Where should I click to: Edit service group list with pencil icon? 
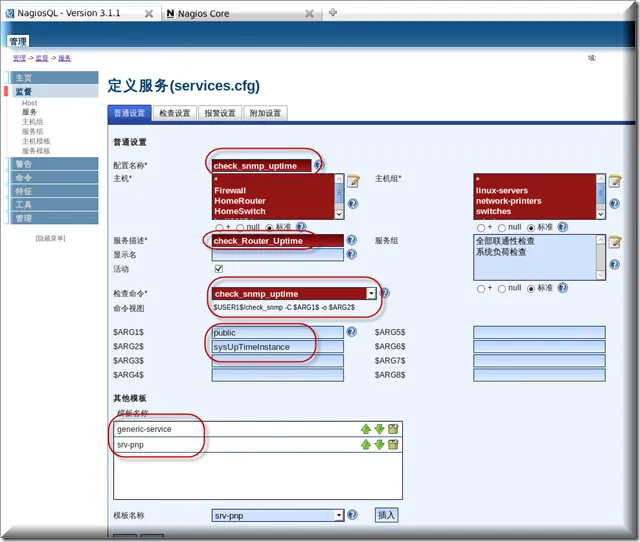tap(615, 242)
